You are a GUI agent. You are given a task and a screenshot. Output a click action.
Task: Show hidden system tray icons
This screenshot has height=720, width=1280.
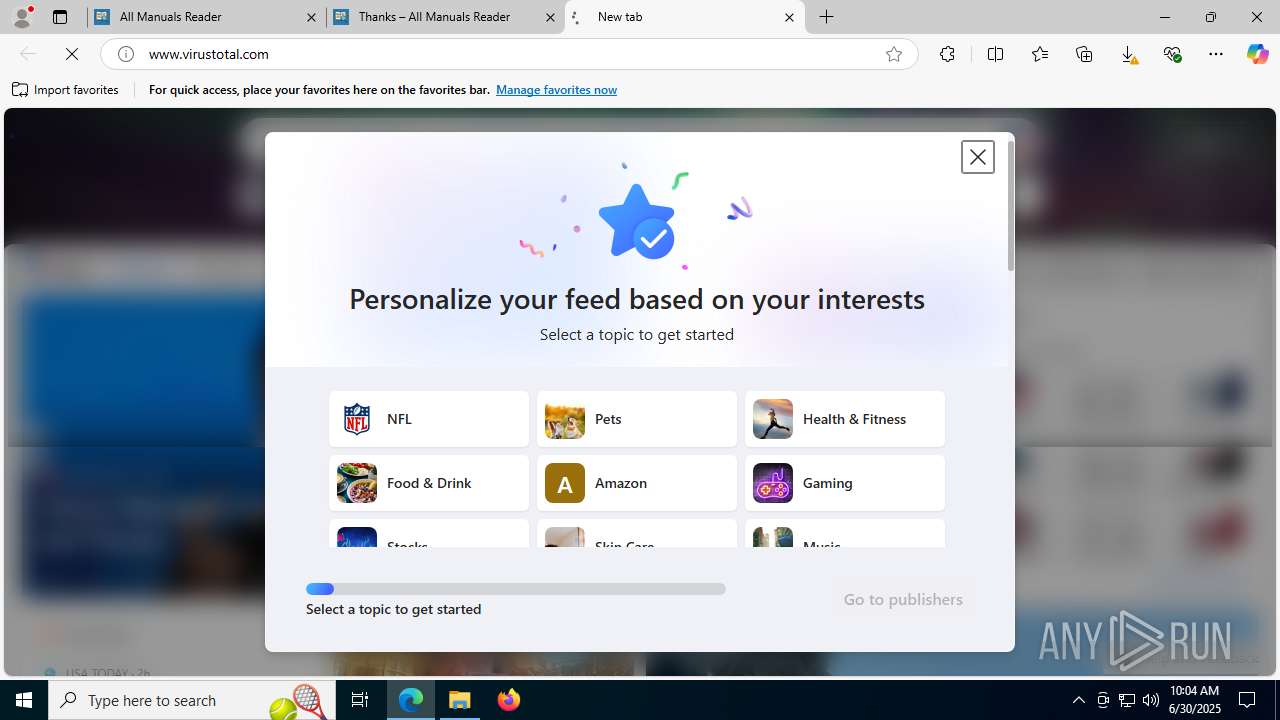(x=1078, y=700)
